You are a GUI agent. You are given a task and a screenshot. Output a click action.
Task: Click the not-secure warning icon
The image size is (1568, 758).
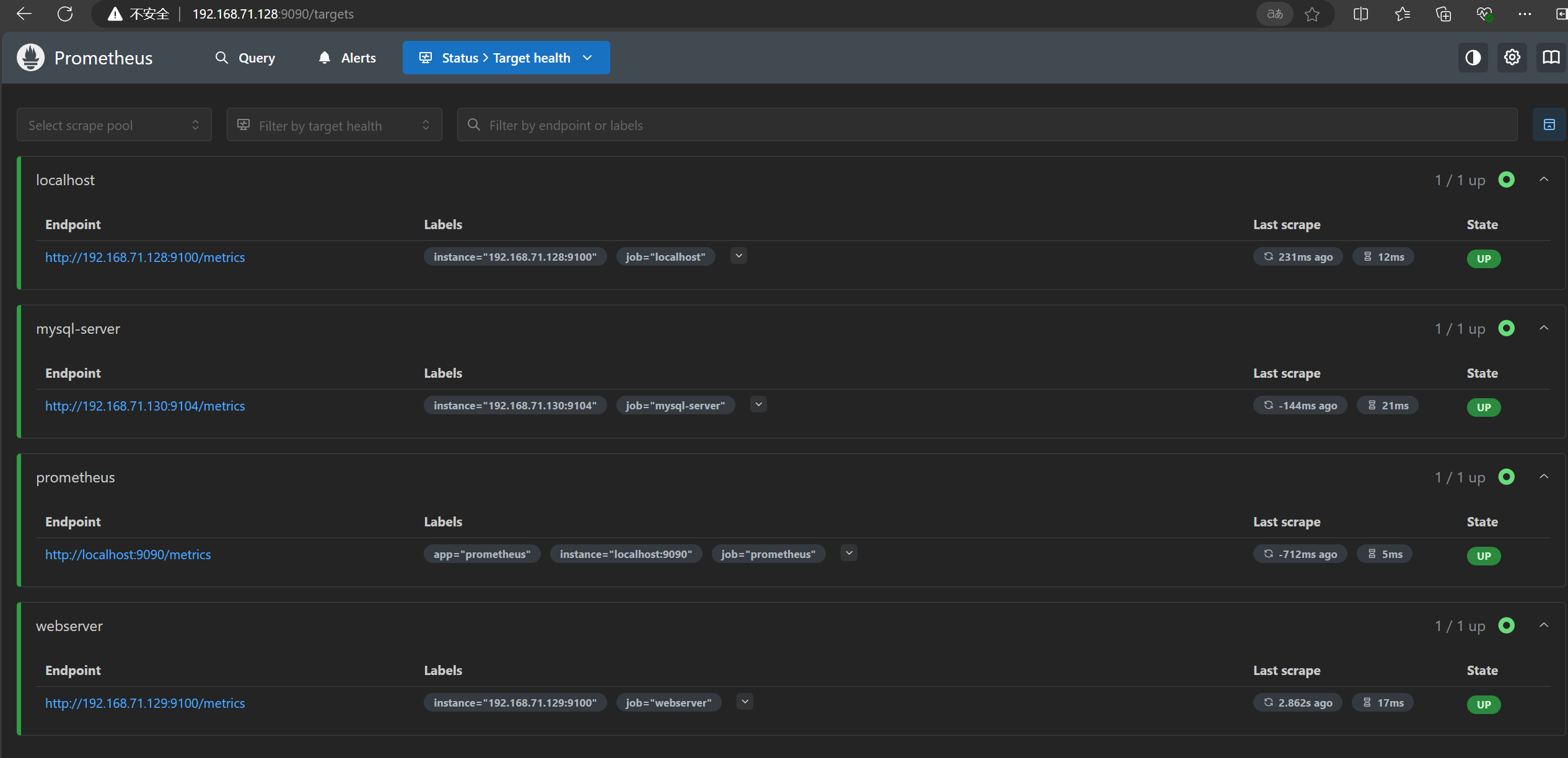[115, 14]
